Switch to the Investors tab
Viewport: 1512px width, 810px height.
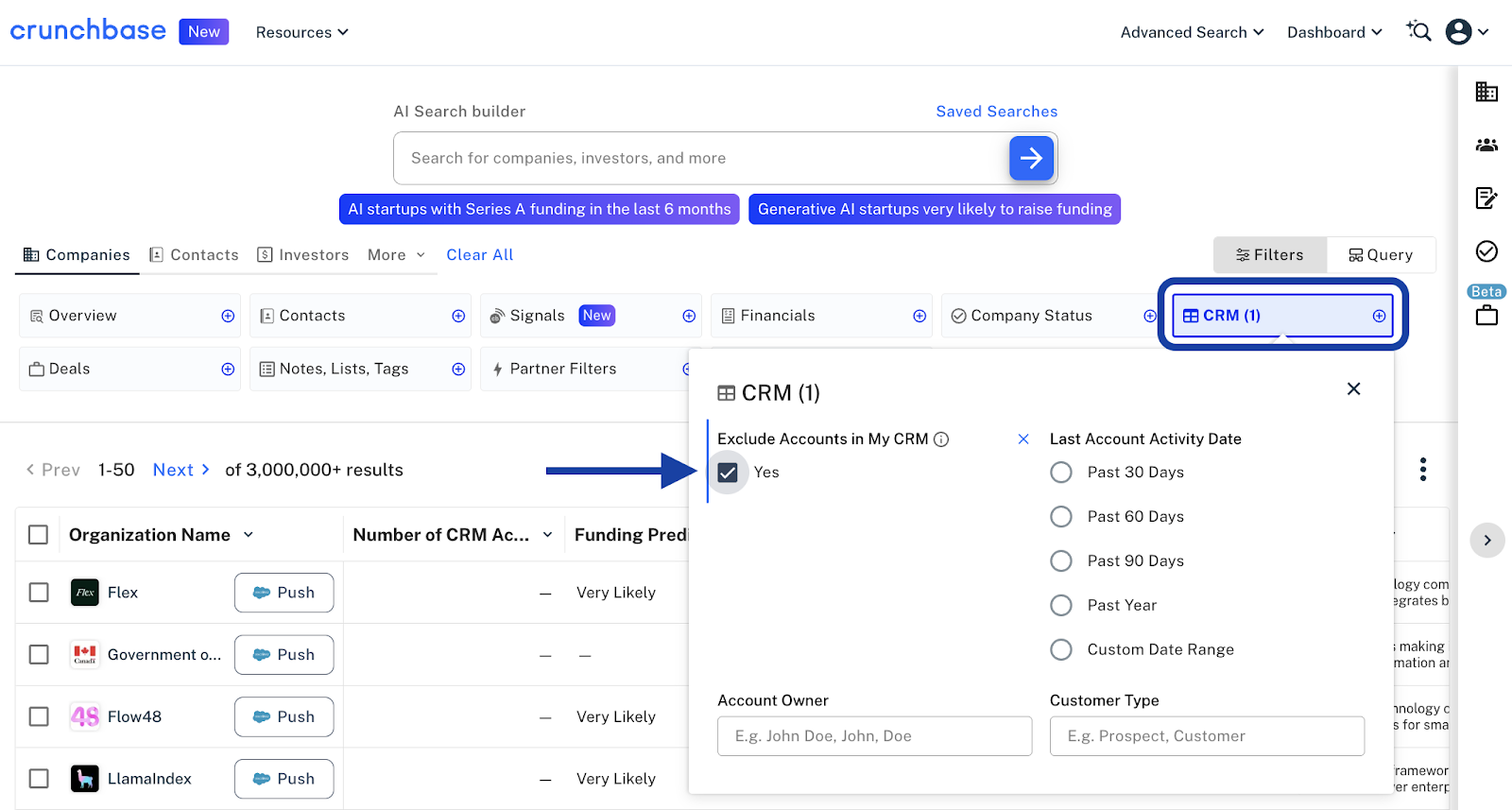point(303,255)
